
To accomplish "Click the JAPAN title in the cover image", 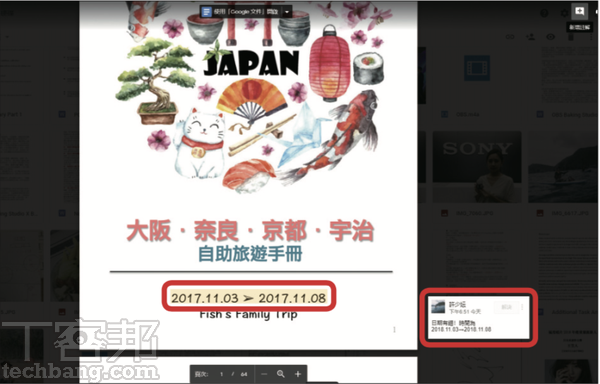I will coord(252,63).
